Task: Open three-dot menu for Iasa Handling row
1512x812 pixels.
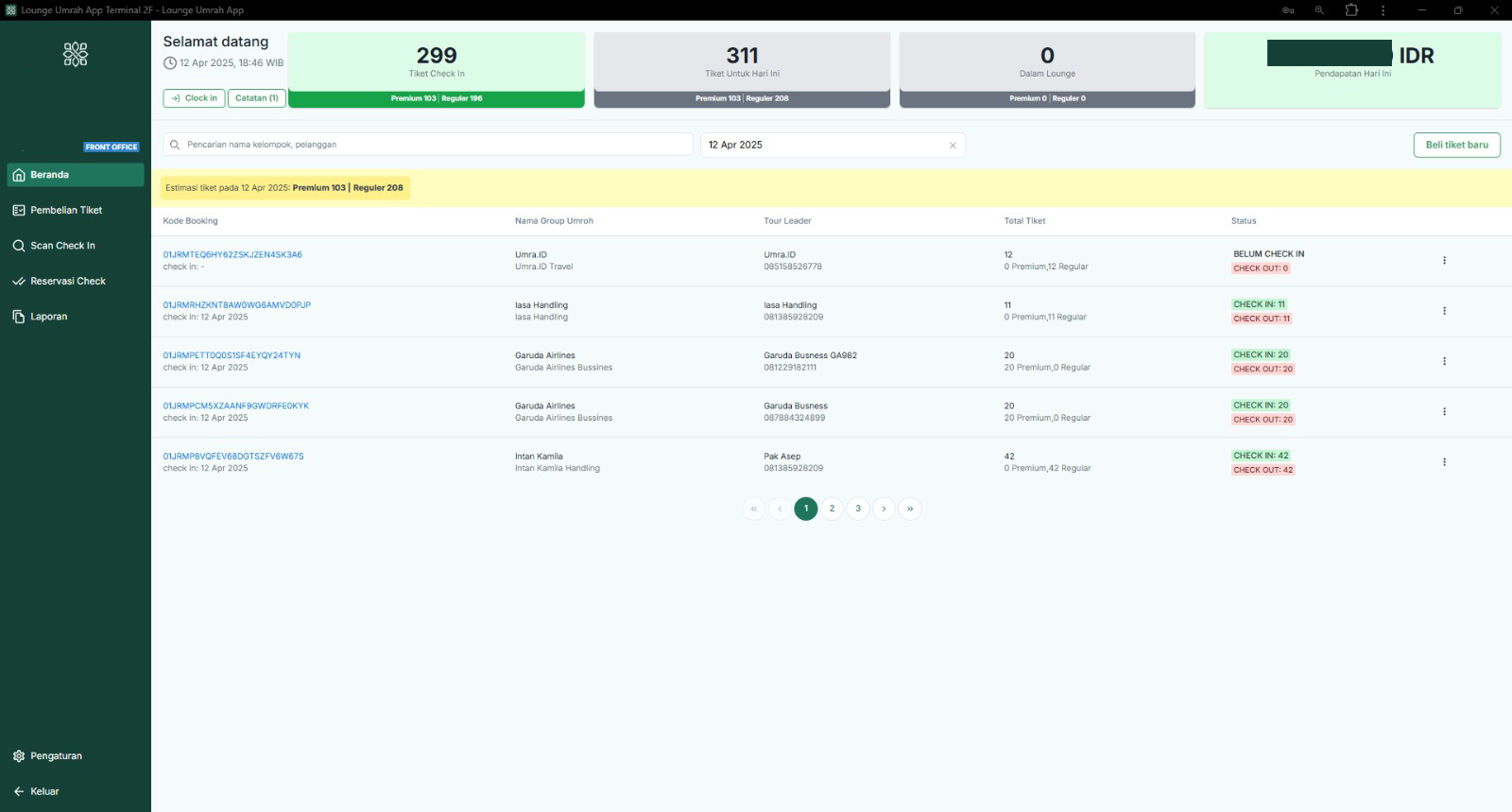Action: click(1444, 311)
